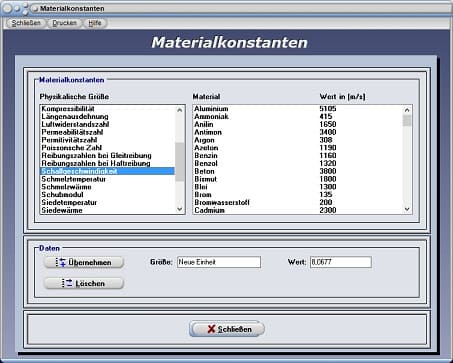Viewport: 453px width, 363px height.
Task: Open the Hilfe menu item
Action: (x=95, y=23)
